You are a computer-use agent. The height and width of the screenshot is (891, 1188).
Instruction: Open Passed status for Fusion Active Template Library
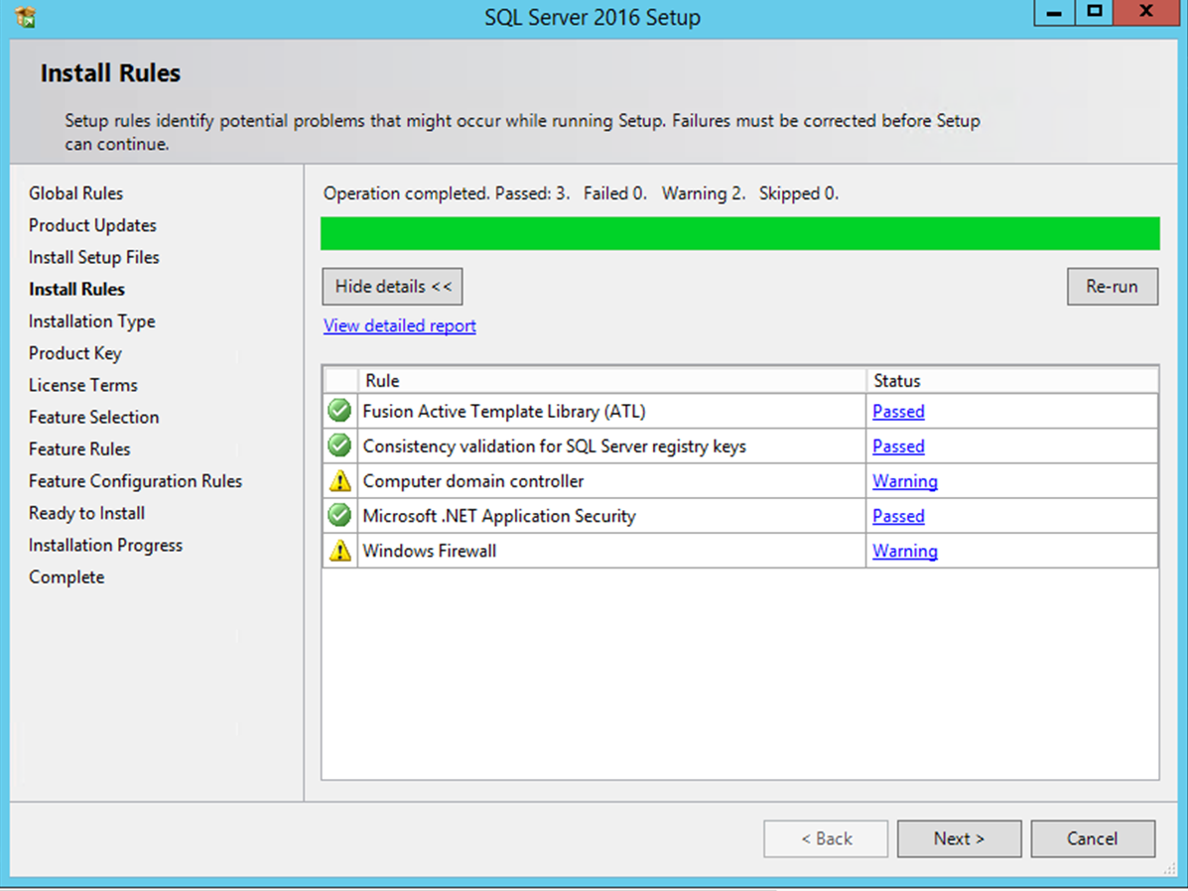(x=899, y=411)
